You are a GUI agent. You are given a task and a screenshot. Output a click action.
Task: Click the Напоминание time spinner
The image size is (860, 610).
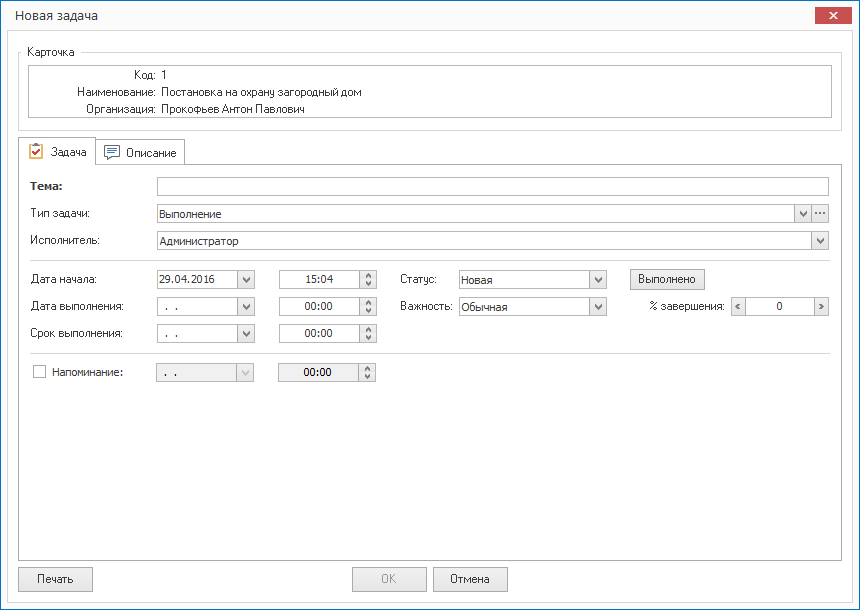coord(367,372)
